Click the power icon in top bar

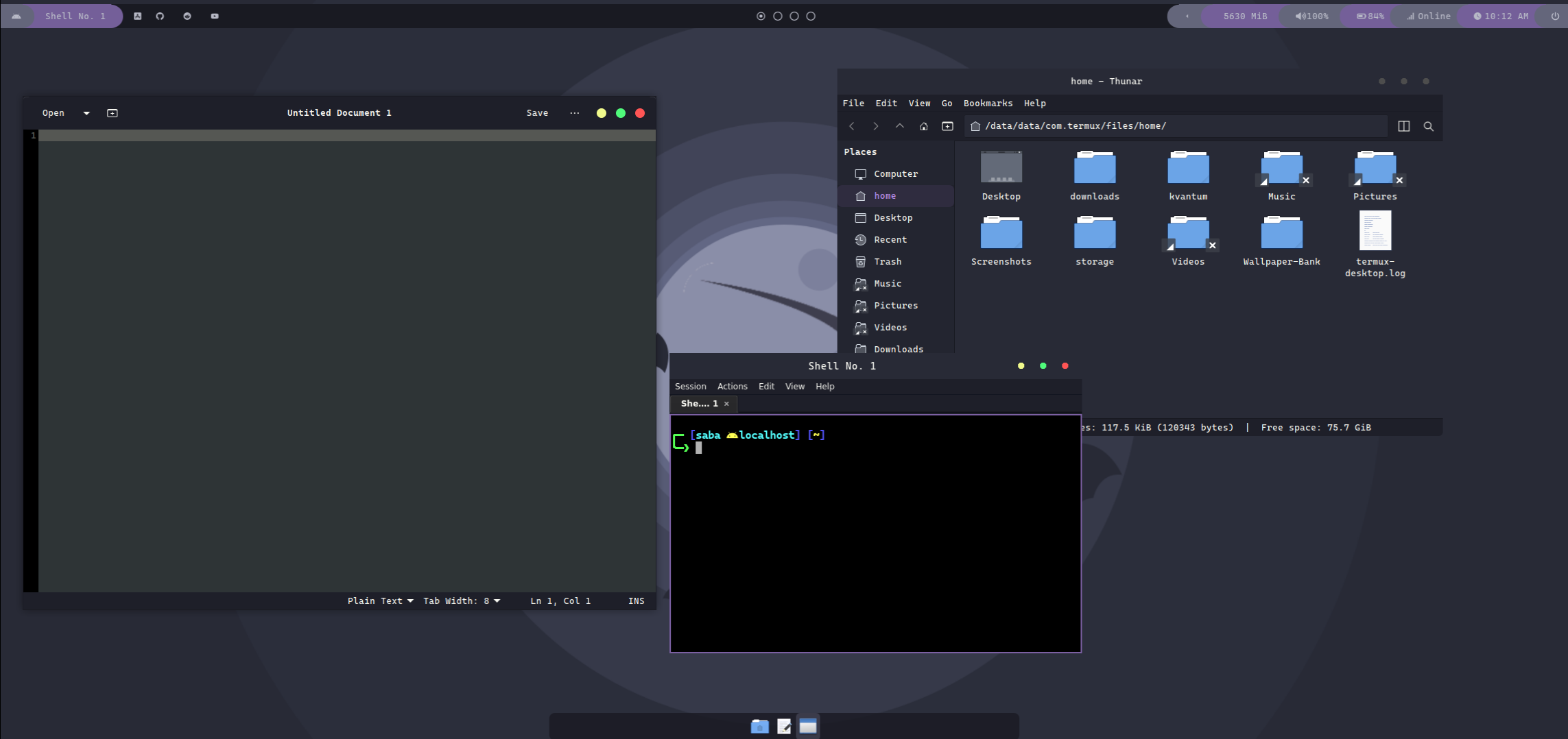[1555, 16]
